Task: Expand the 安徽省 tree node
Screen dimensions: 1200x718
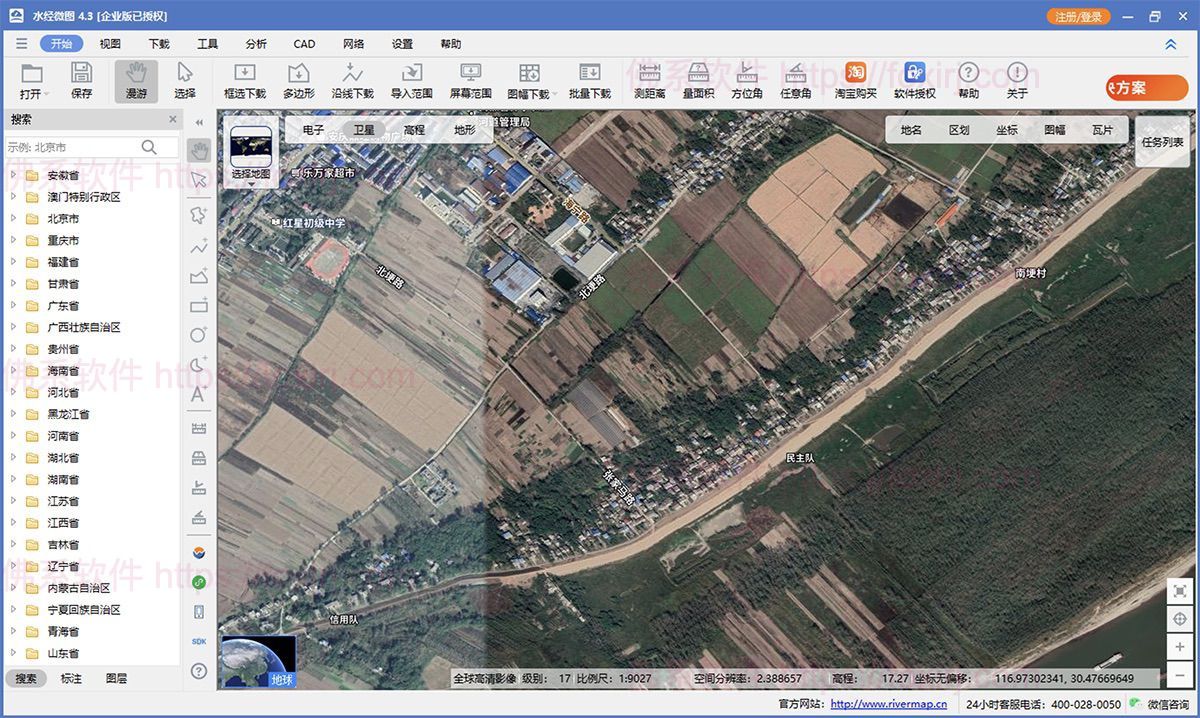Action: tap(14, 175)
